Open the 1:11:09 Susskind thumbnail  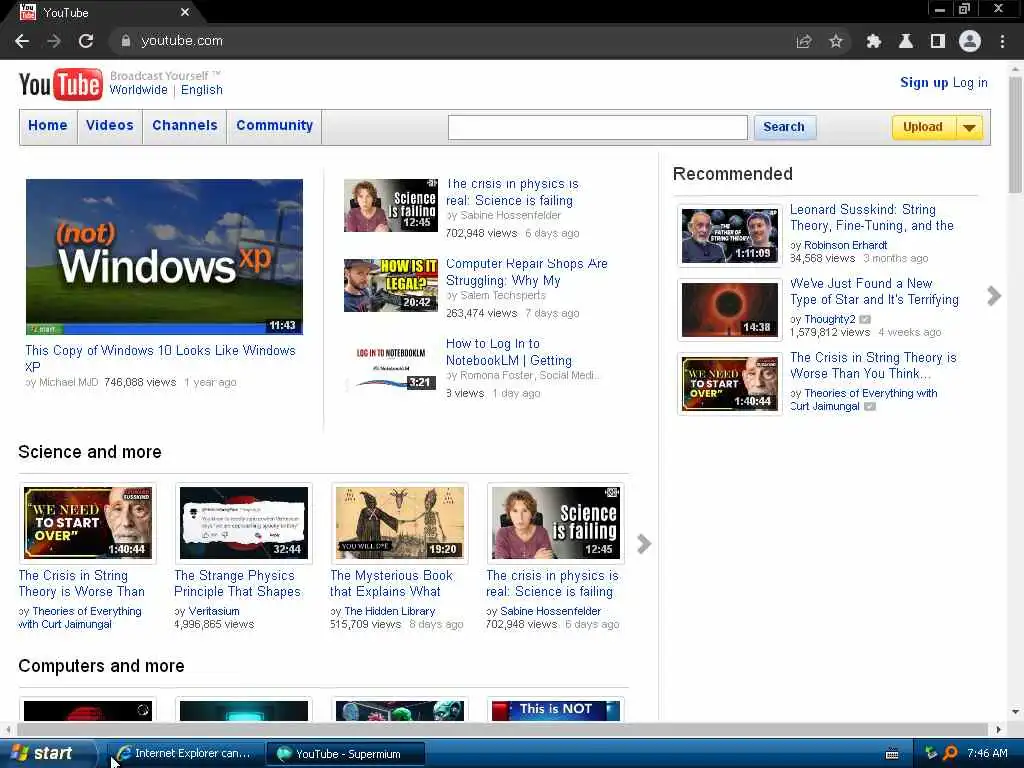[x=730, y=236]
